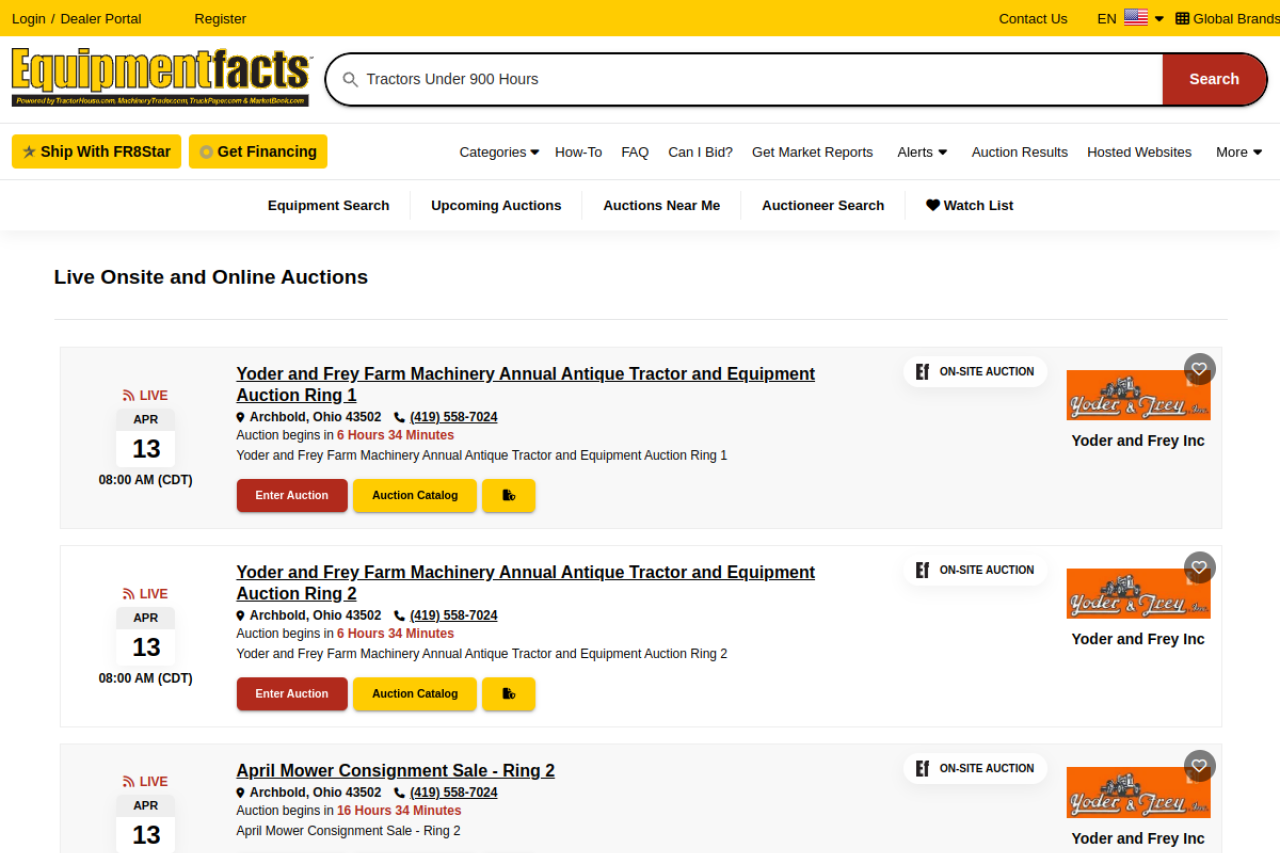This screenshot has height=853, width=1280.
Task: Click Ship With FR8Star button
Action: (x=96, y=152)
